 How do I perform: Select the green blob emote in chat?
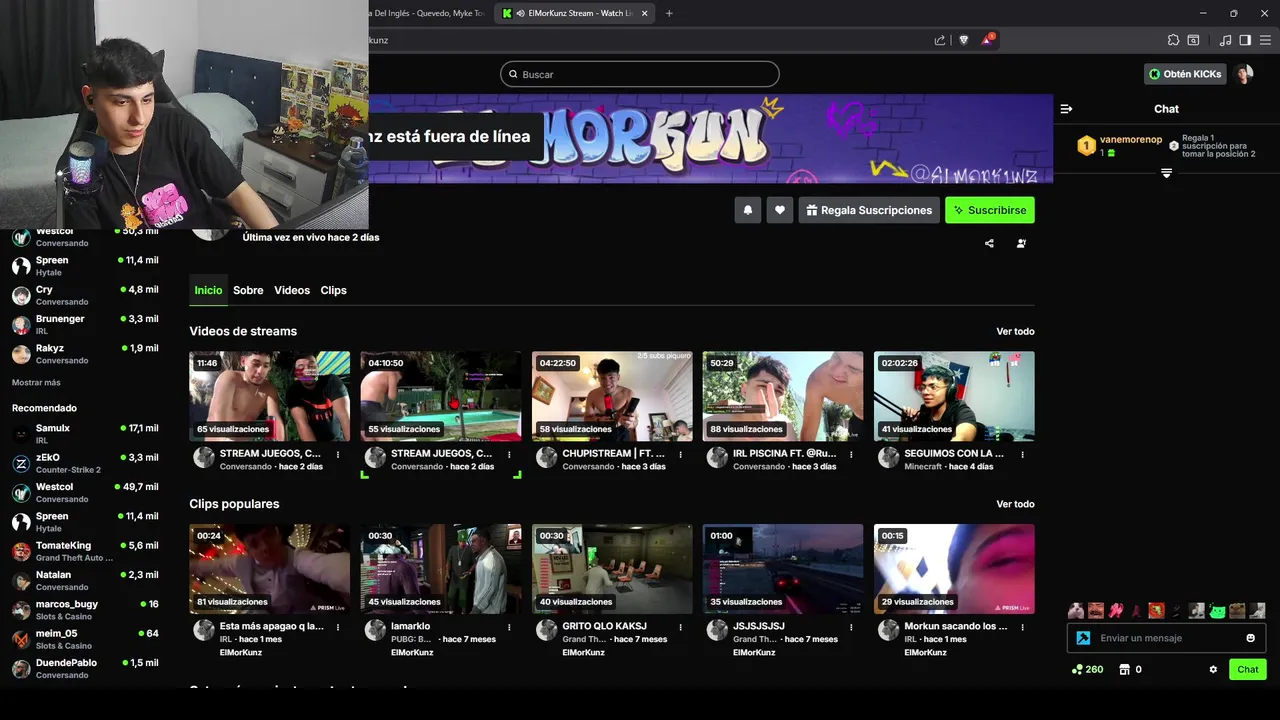click(1217, 610)
